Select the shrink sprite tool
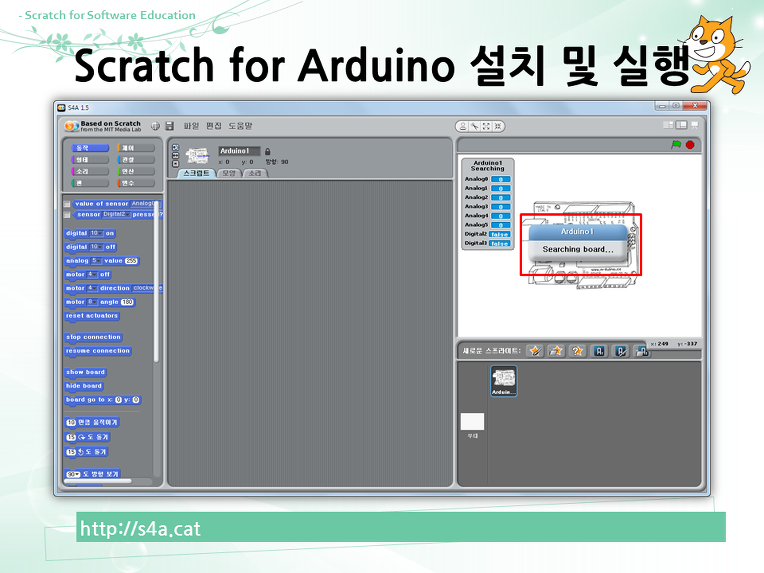 tap(497, 126)
